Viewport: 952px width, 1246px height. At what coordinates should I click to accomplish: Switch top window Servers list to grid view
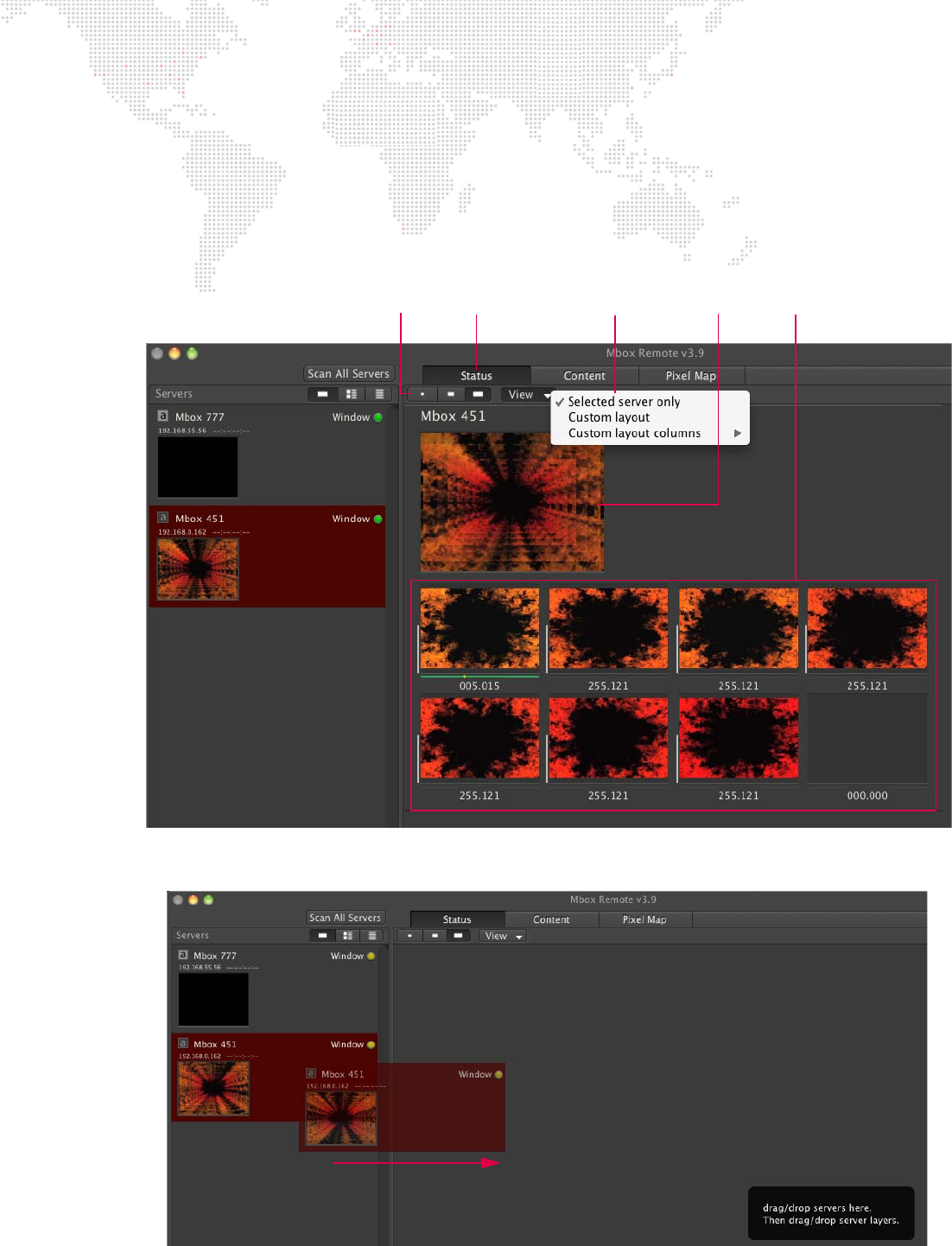351,394
